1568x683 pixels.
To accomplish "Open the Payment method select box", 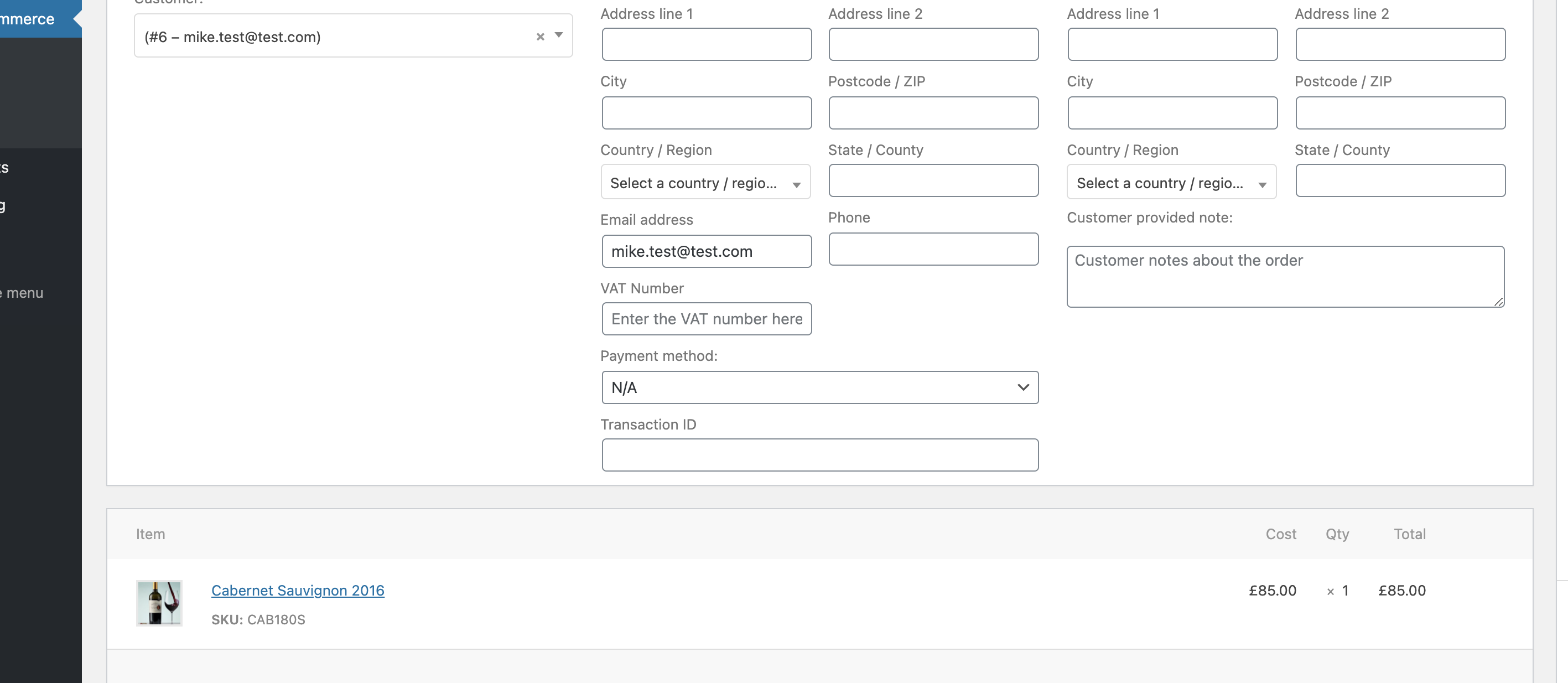I will coord(820,387).
